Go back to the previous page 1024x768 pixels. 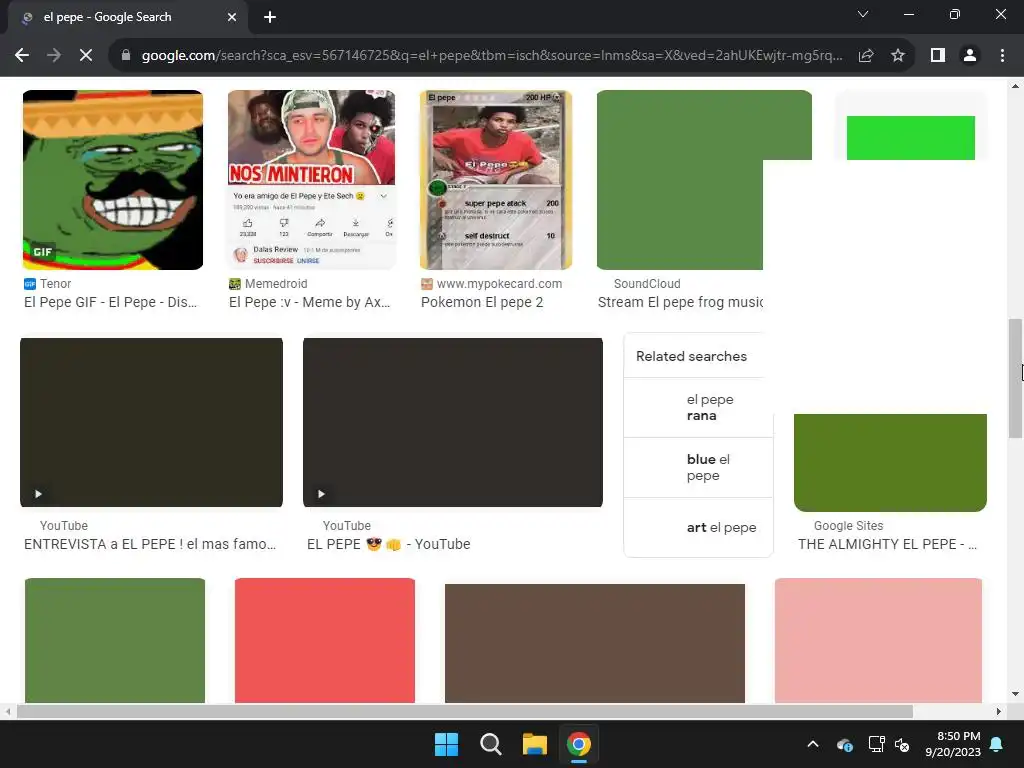pyautogui.click(x=22, y=56)
